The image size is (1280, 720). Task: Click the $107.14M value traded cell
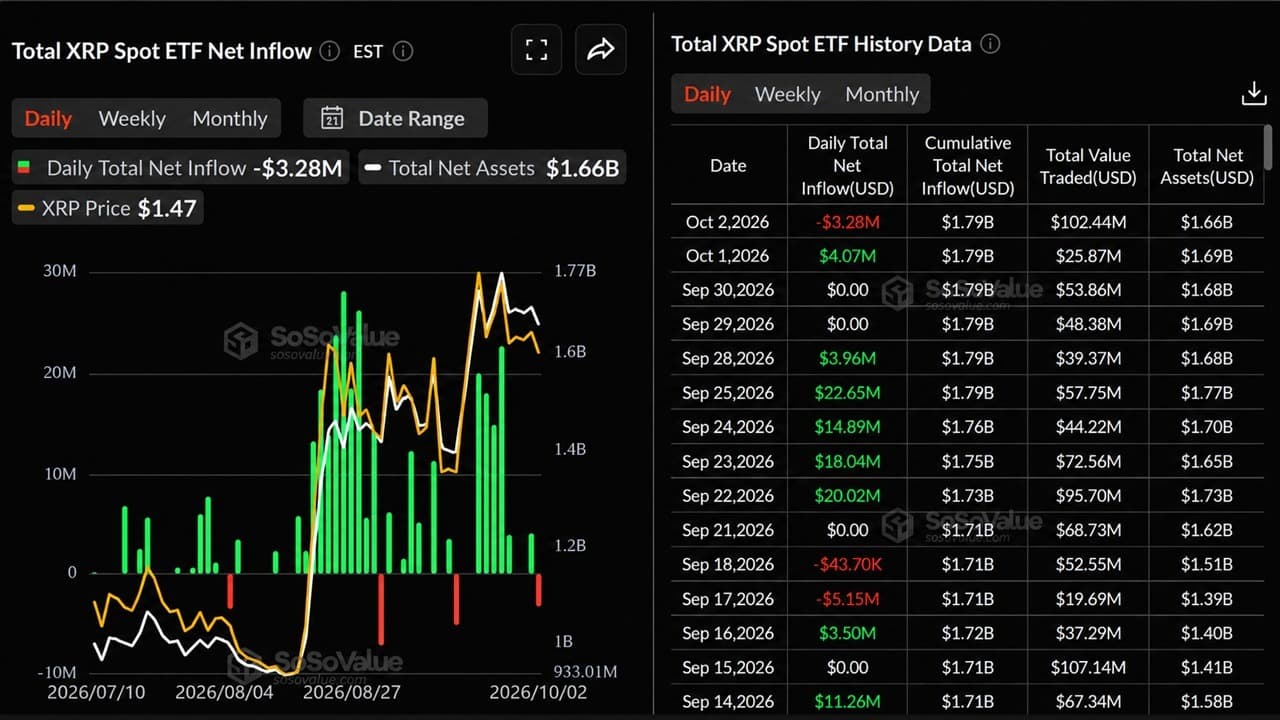point(1088,667)
